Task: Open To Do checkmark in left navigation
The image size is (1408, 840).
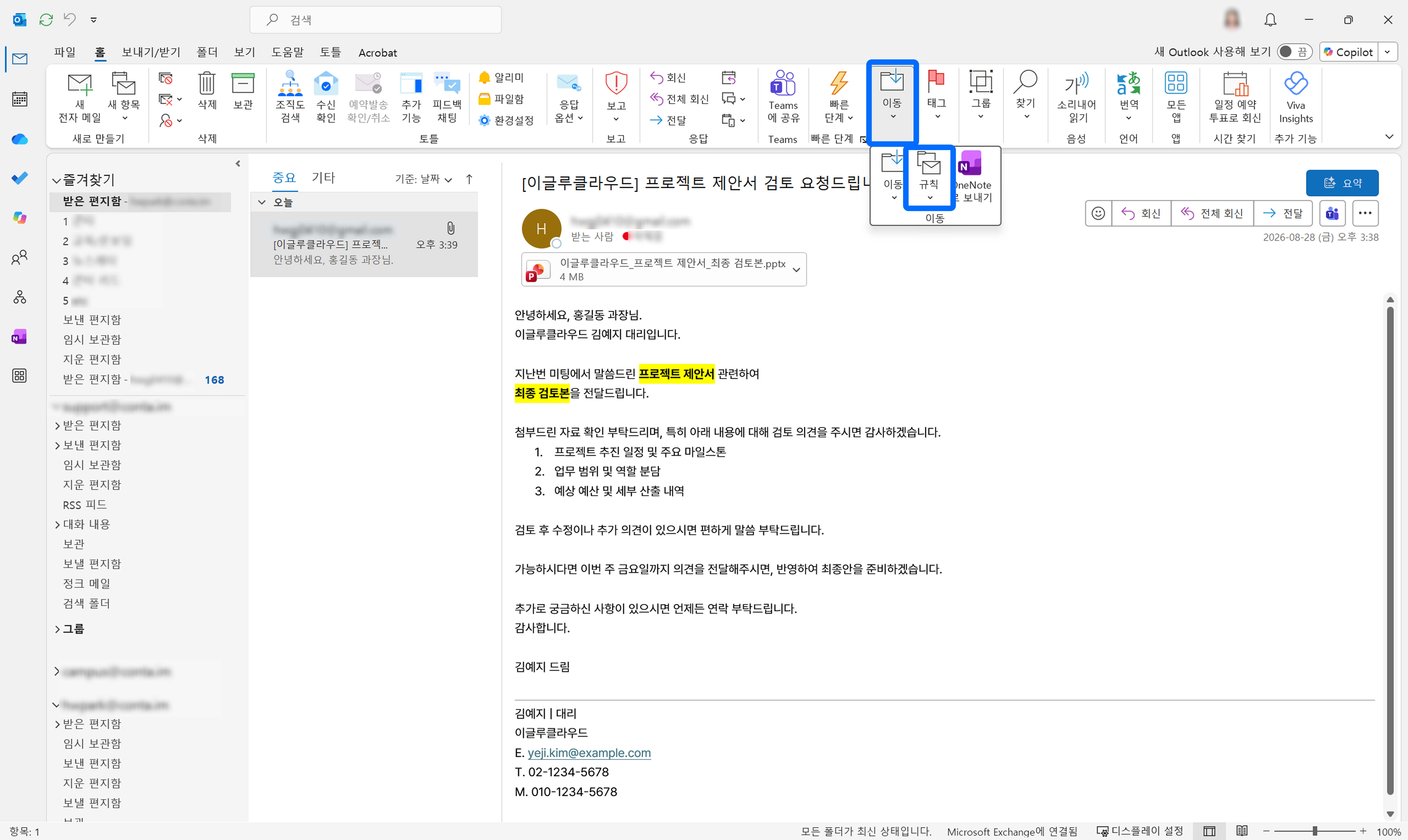Action: pos(20,178)
